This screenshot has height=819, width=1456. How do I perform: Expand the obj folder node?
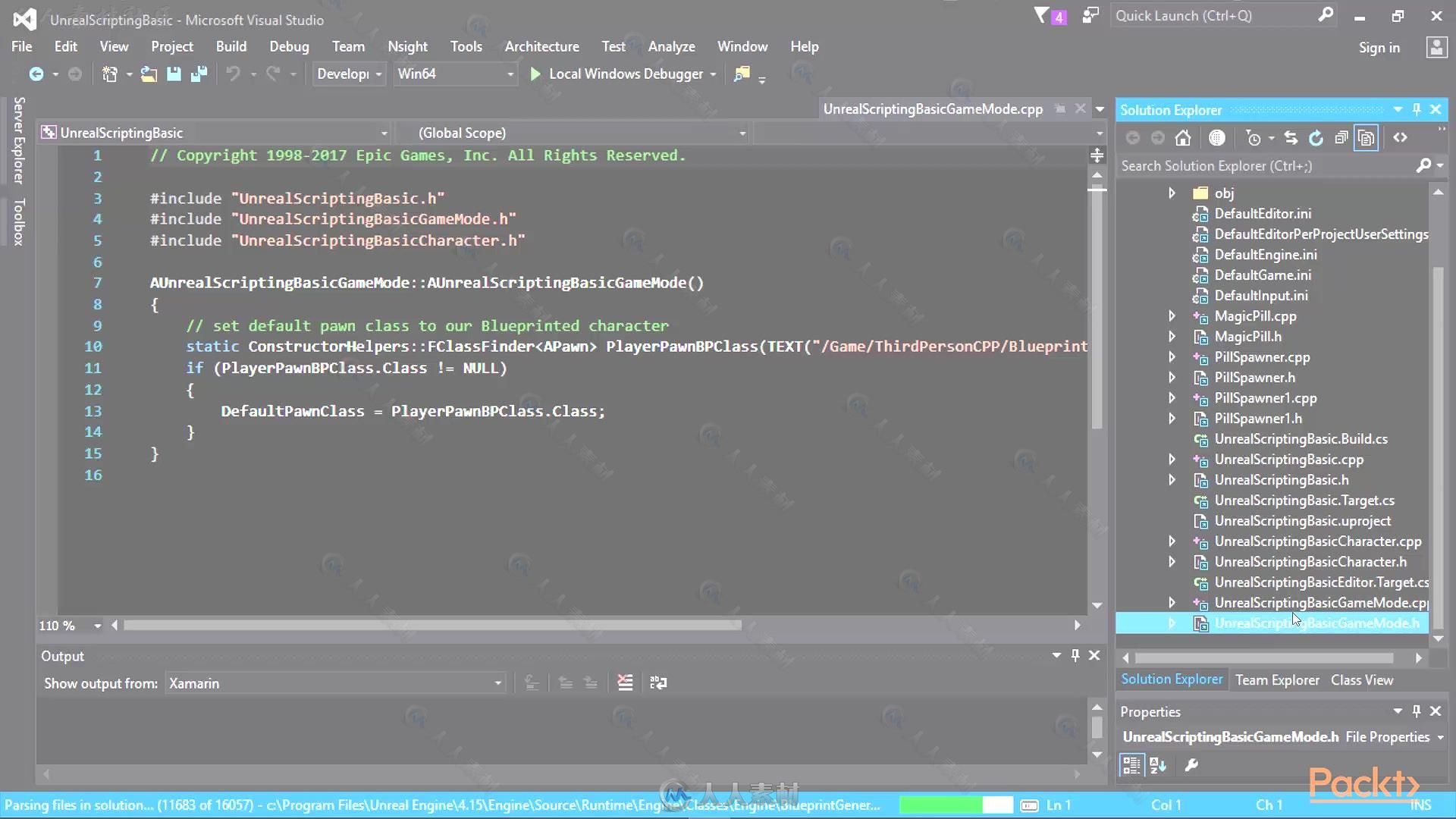[1172, 193]
